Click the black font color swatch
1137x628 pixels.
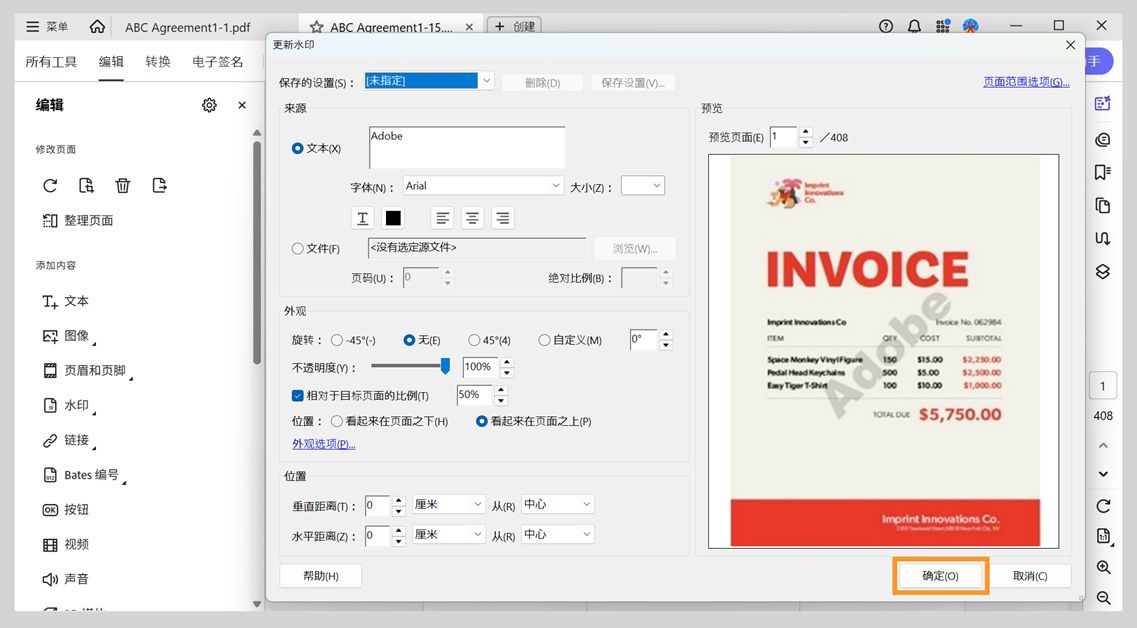392,217
